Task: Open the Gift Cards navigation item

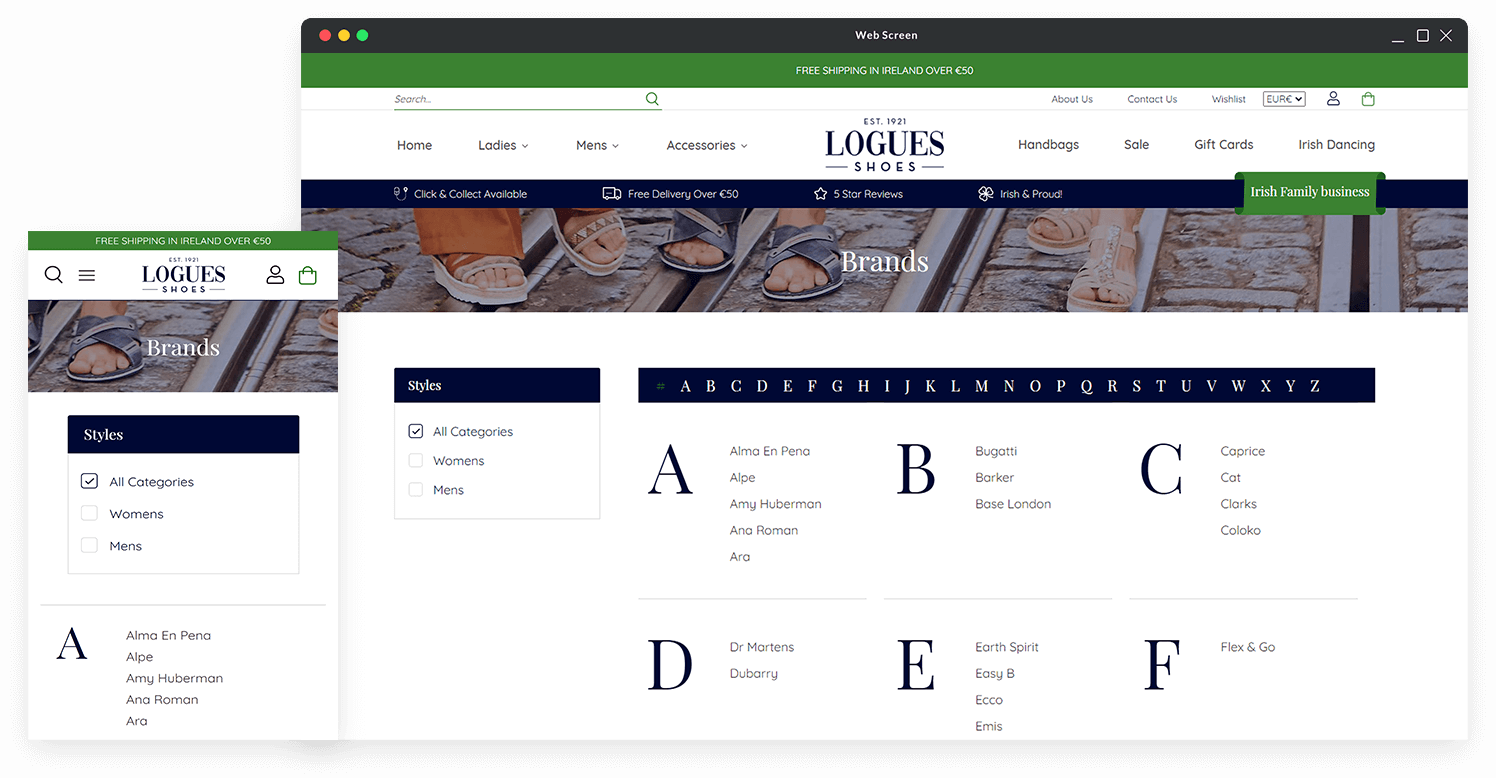Action: coord(1223,144)
